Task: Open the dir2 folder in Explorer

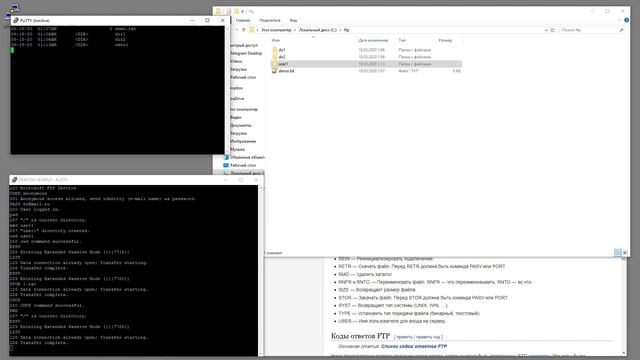Action: tap(282, 57)
